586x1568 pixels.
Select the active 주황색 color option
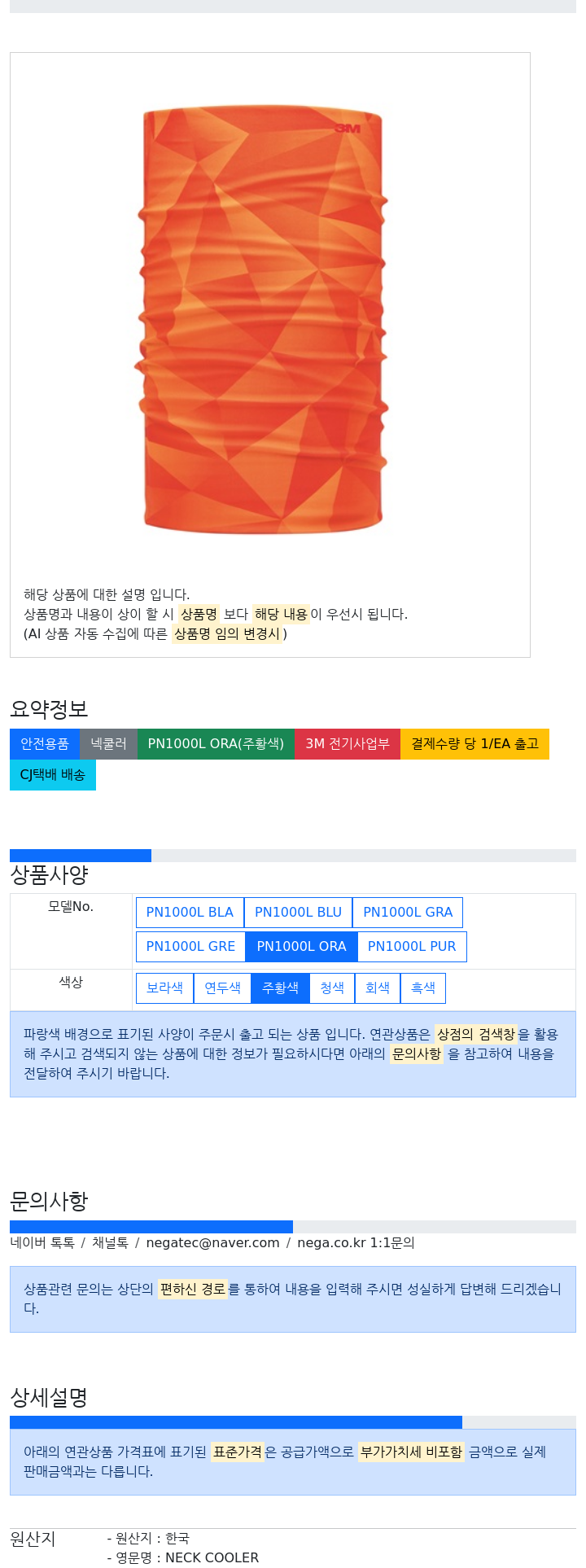280,988
